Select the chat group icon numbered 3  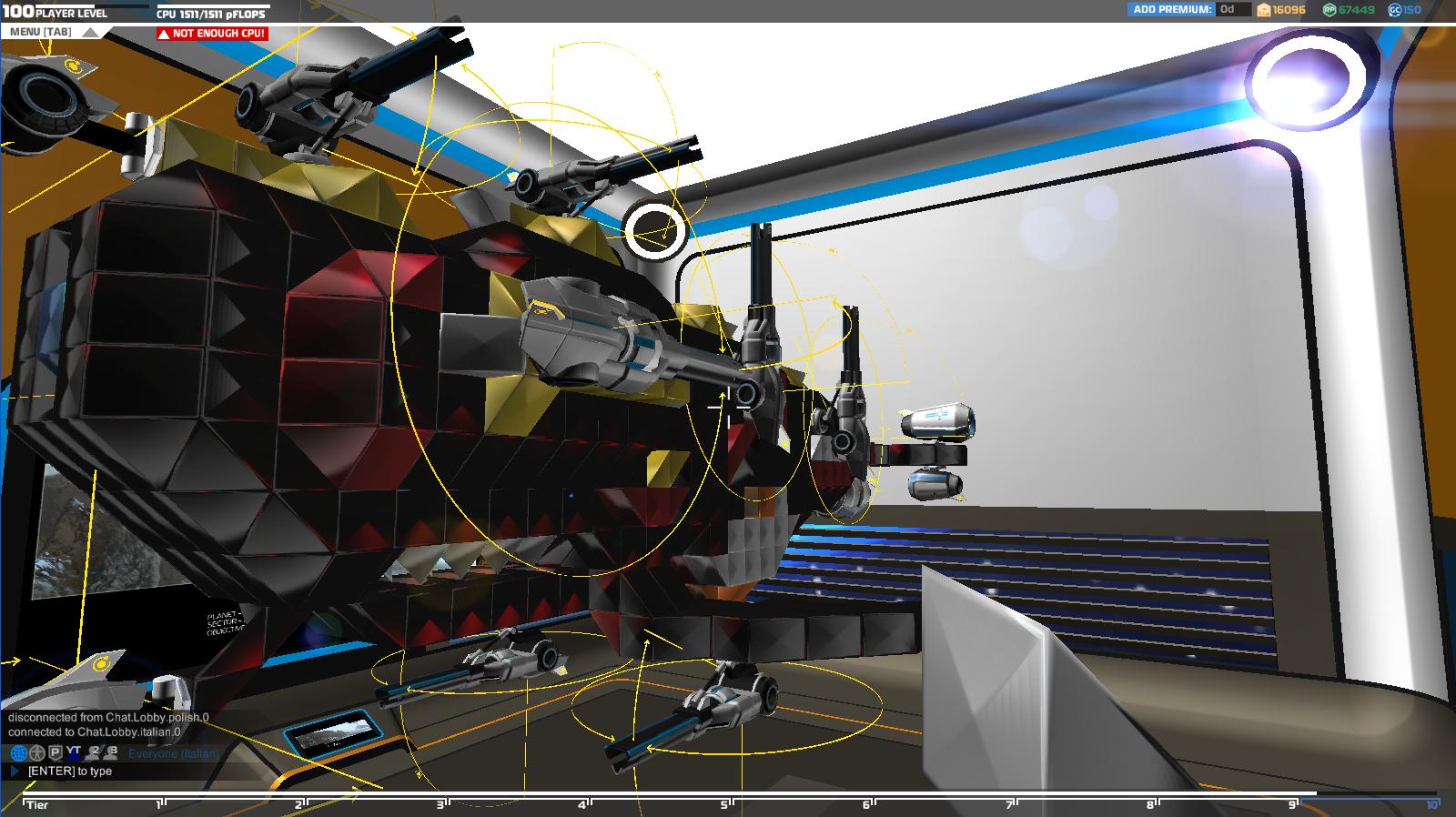pyautogui.click(x=111, y=752)
